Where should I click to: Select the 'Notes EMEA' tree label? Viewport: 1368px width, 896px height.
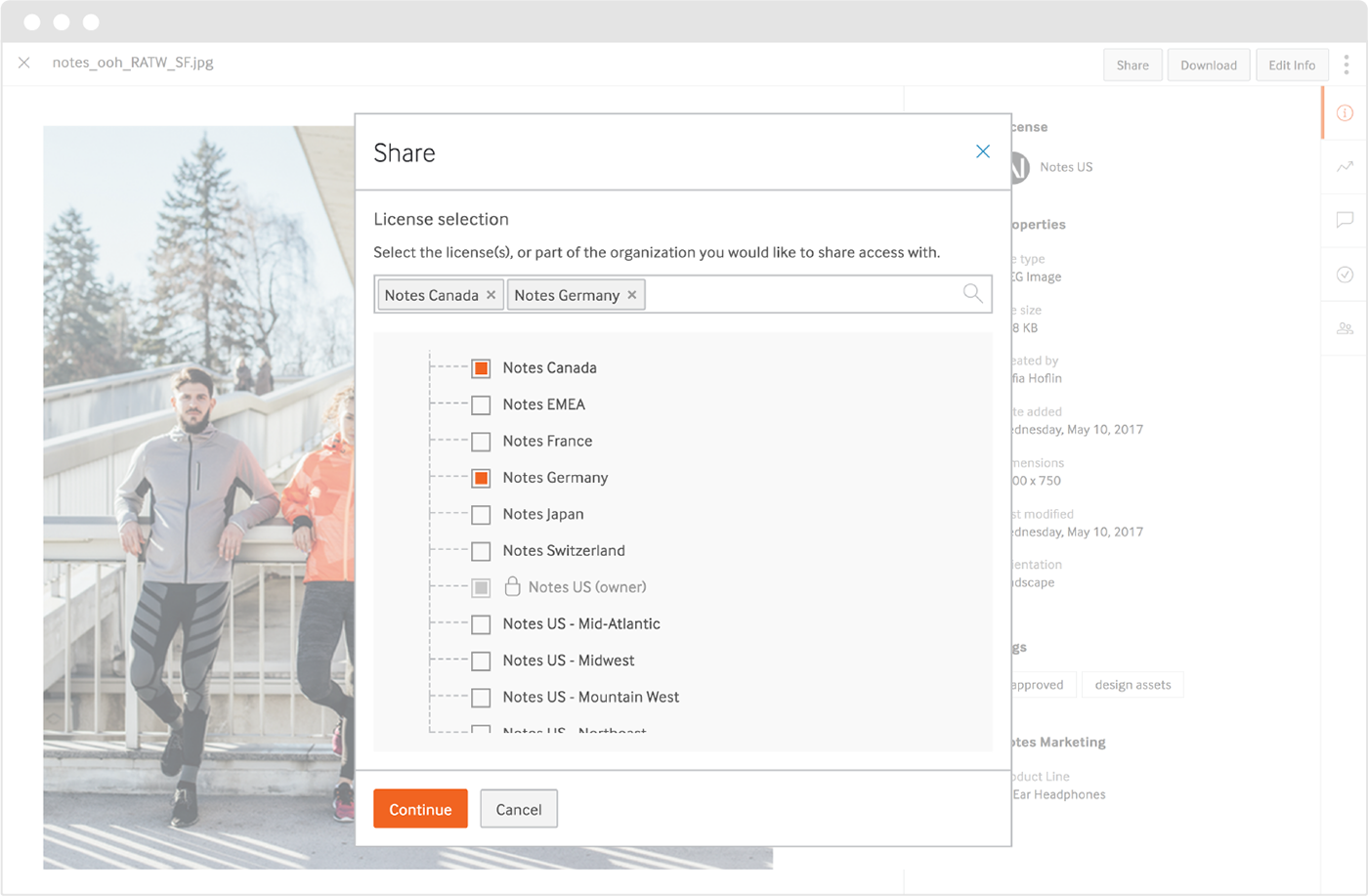pyautogui.click(x=543, y=405)
